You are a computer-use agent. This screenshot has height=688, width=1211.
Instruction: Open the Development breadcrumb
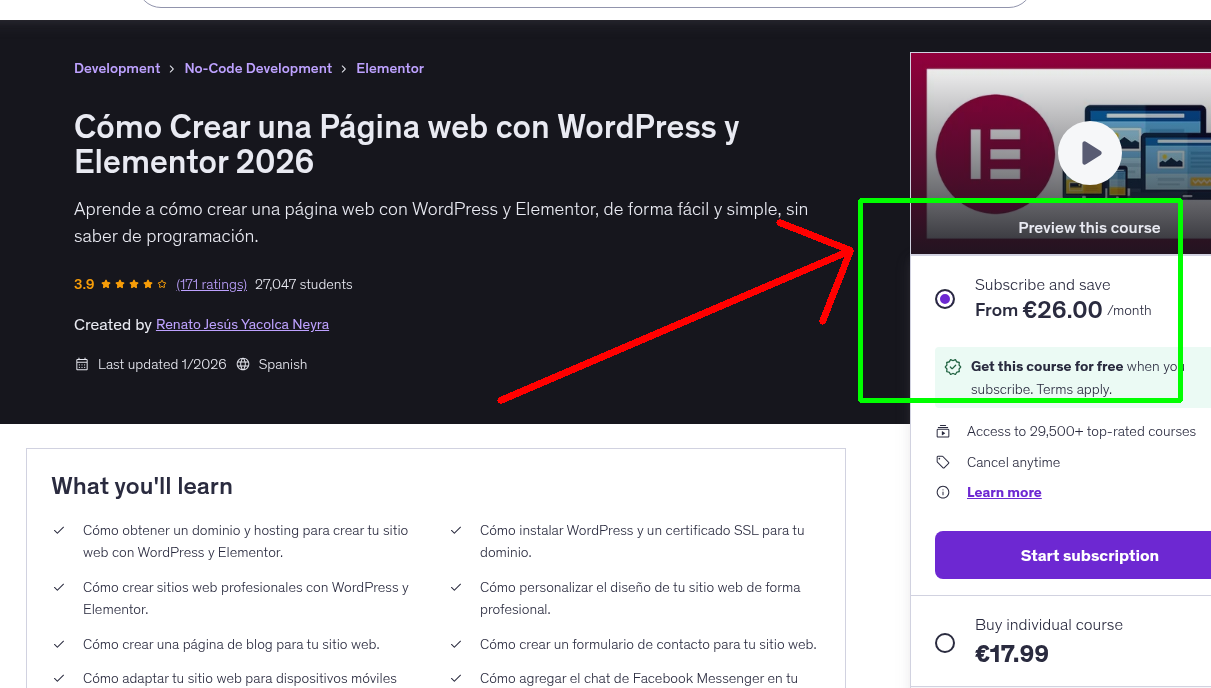click(x=117, y=68)
